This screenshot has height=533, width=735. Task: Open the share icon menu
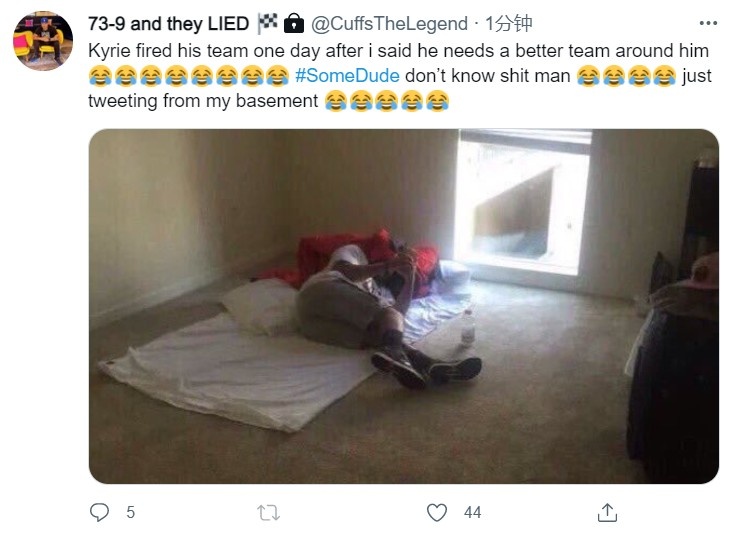click(x=607, y=512)
